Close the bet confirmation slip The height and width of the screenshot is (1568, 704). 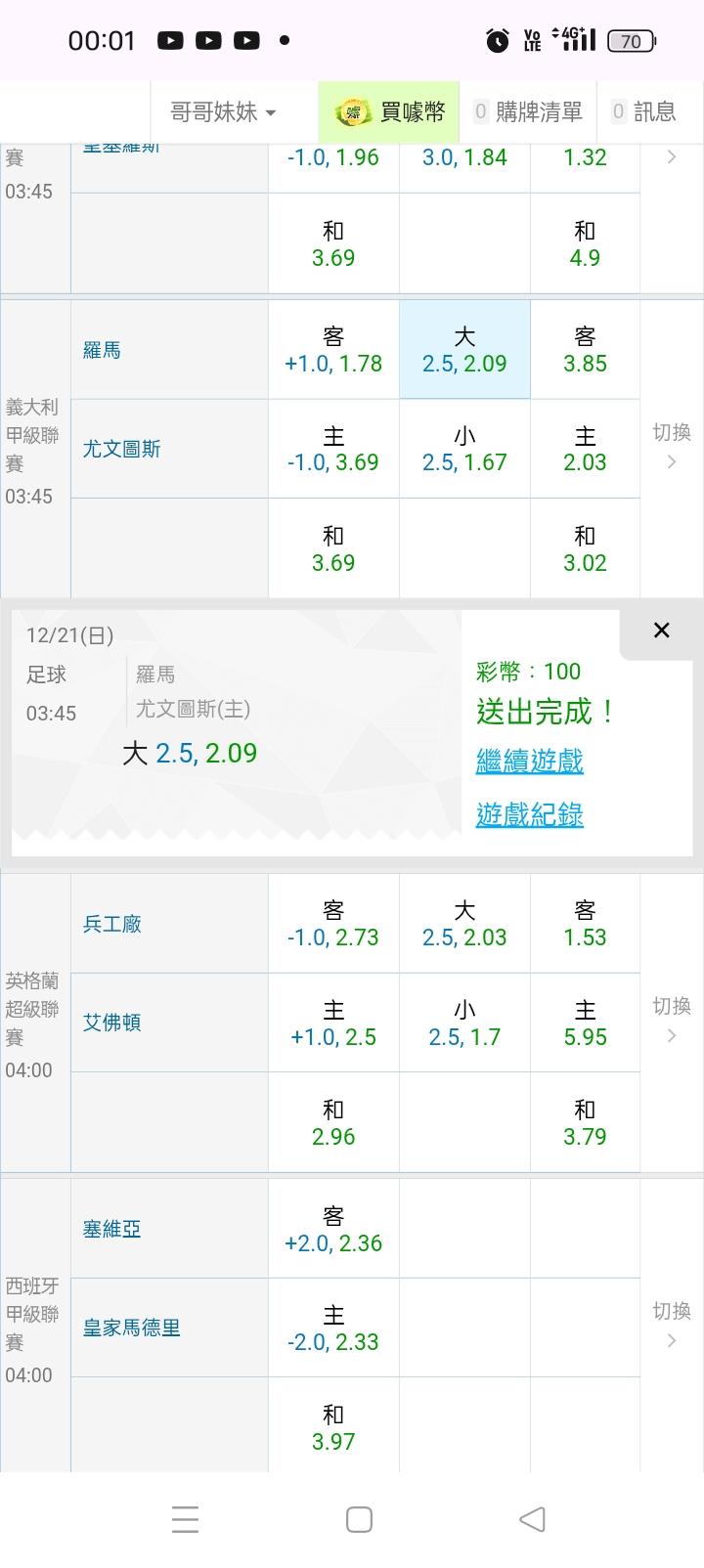point(661,631)
